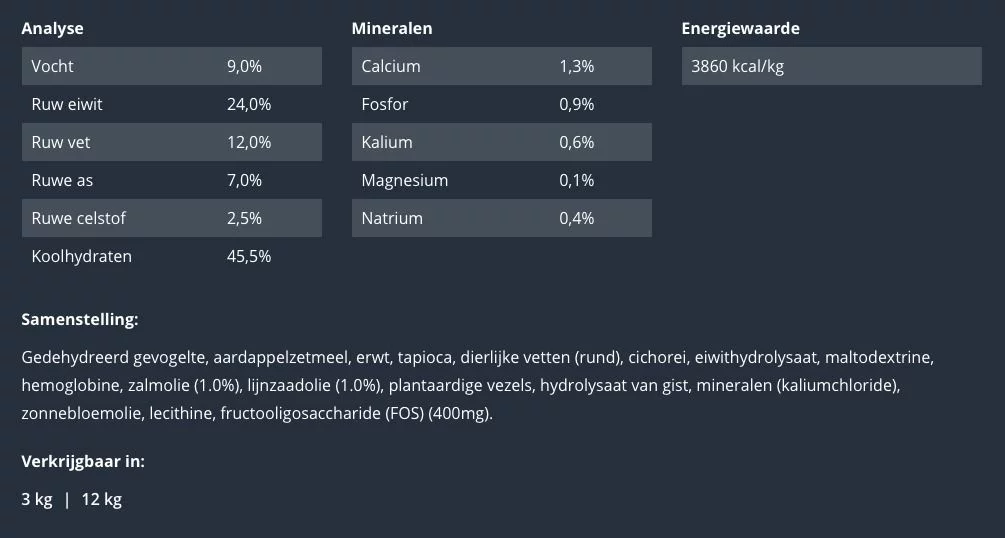Select the Ruw vet 12,0% value
The width and height of the screenshot is (1005, 538).
(249, 142)
